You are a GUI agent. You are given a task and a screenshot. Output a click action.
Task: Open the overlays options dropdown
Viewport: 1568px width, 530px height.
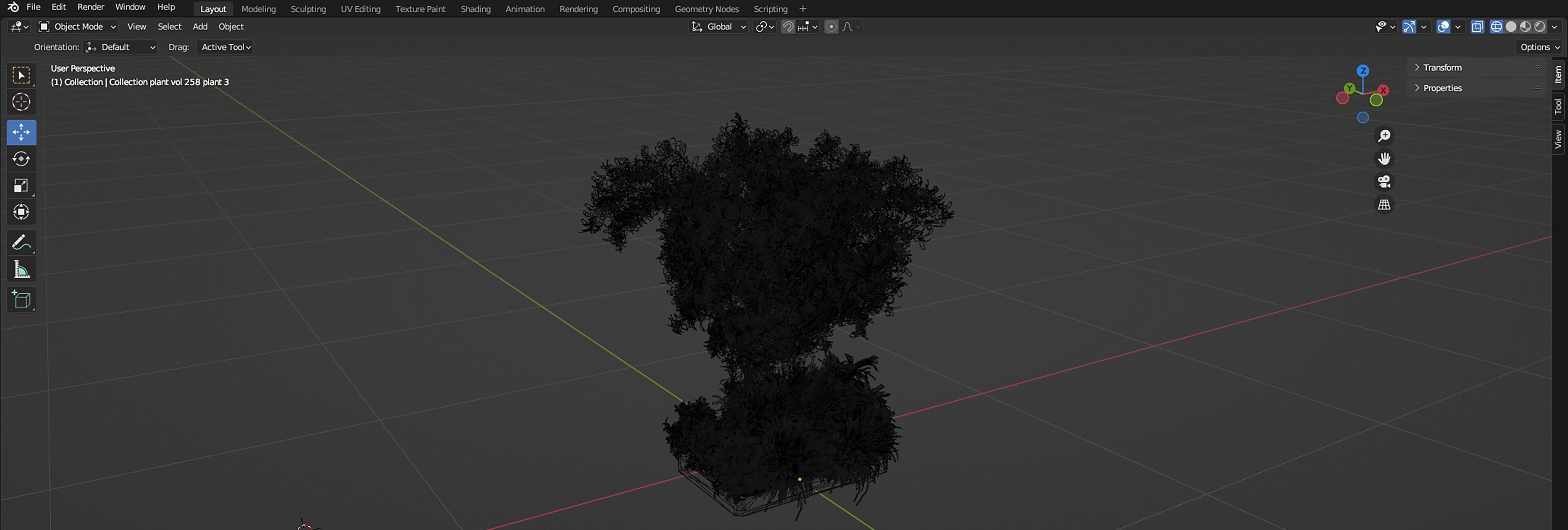1458,27
